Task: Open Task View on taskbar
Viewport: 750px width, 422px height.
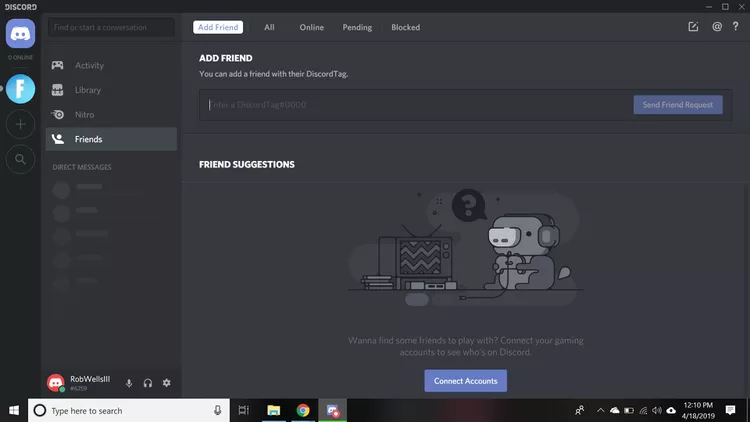Action: (x=243, y=411)
